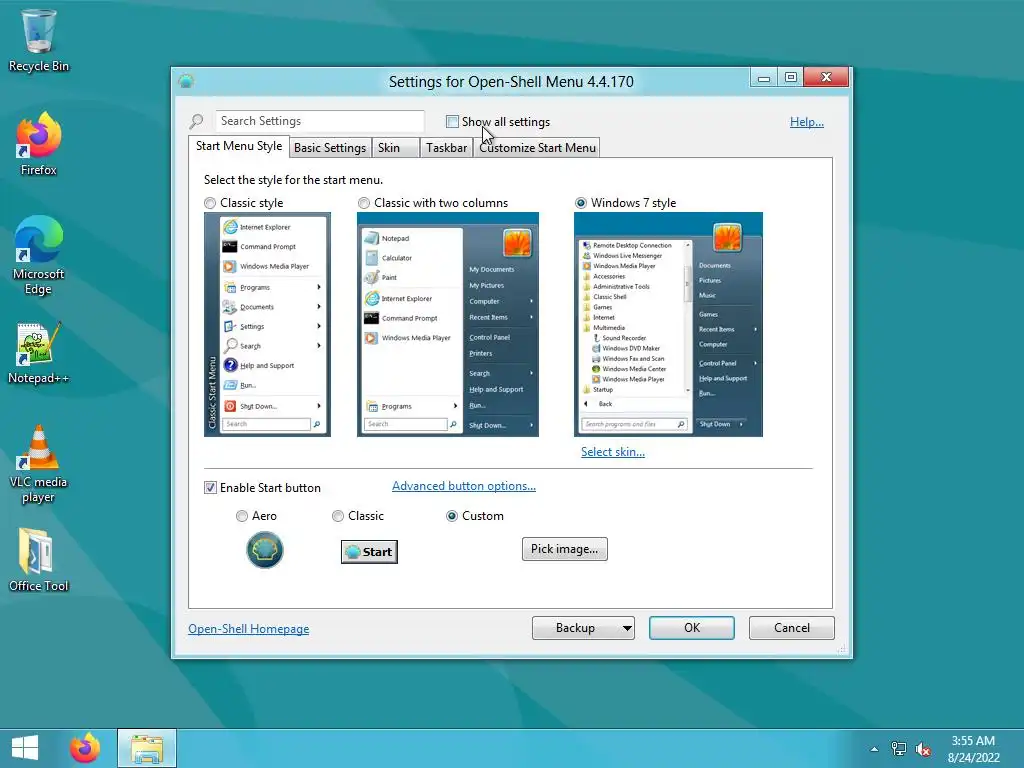Click the network status tray icon

pos(899,749)
